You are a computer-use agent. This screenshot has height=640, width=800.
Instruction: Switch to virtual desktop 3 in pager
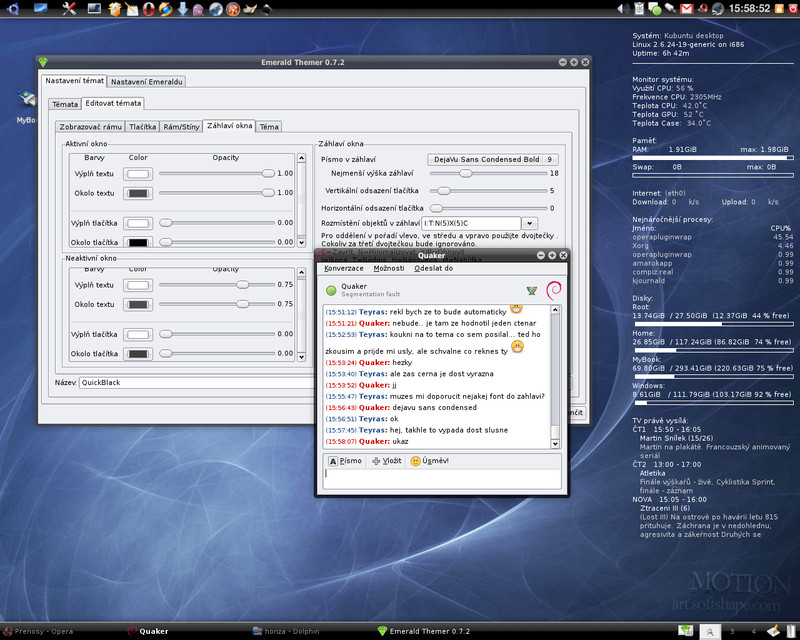[x=732, y=631]
